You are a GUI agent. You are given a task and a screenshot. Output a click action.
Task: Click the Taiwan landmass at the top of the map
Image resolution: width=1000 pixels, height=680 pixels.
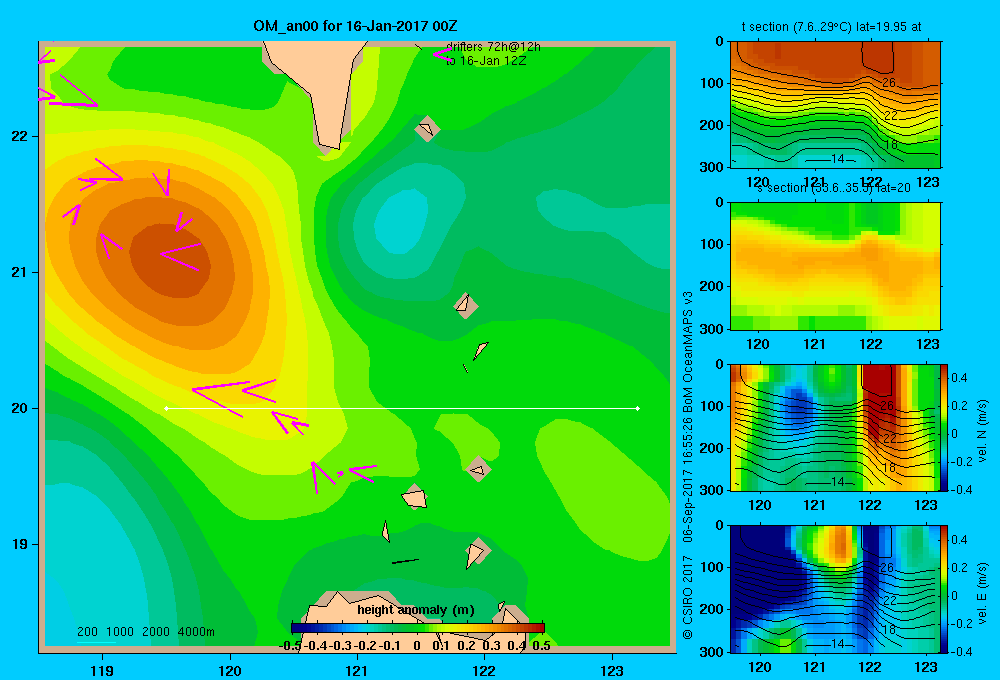click(x=322, y=89)
